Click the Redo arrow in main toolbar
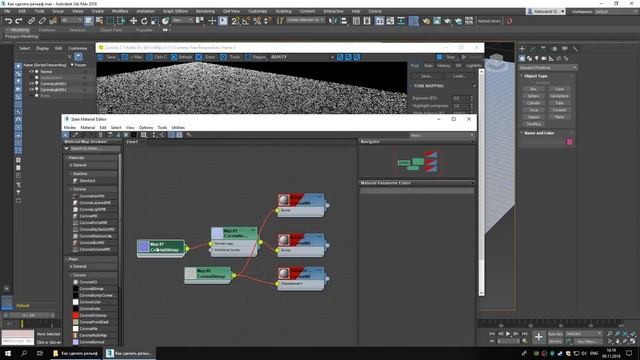This screenshot has height=360, width=640. (19, 21)
